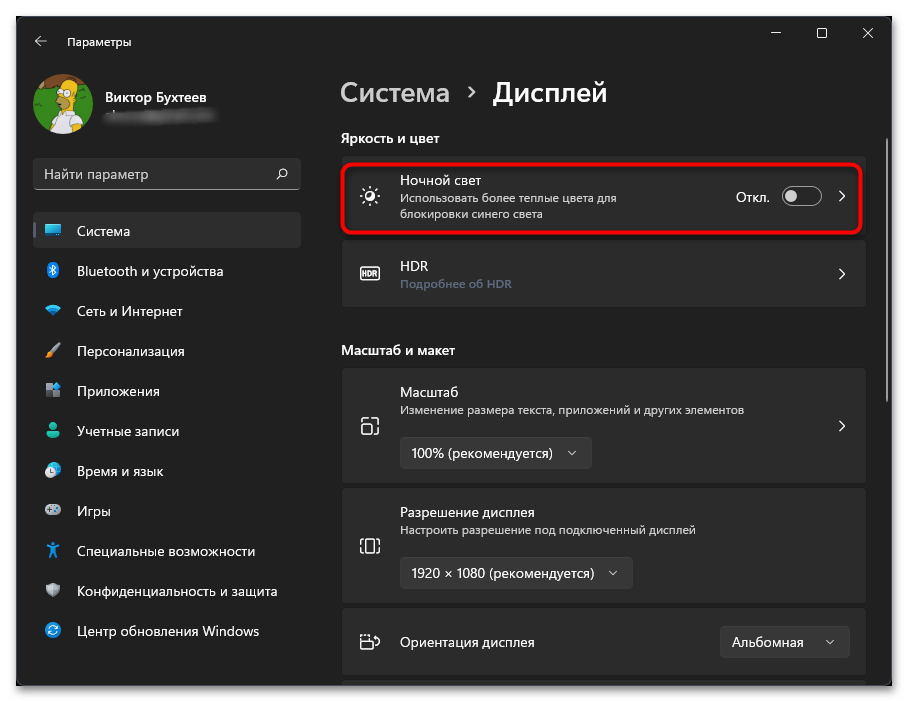Toggle the Ночной свет switch
This screenshot has width=908, height=702.
[801, 197]
